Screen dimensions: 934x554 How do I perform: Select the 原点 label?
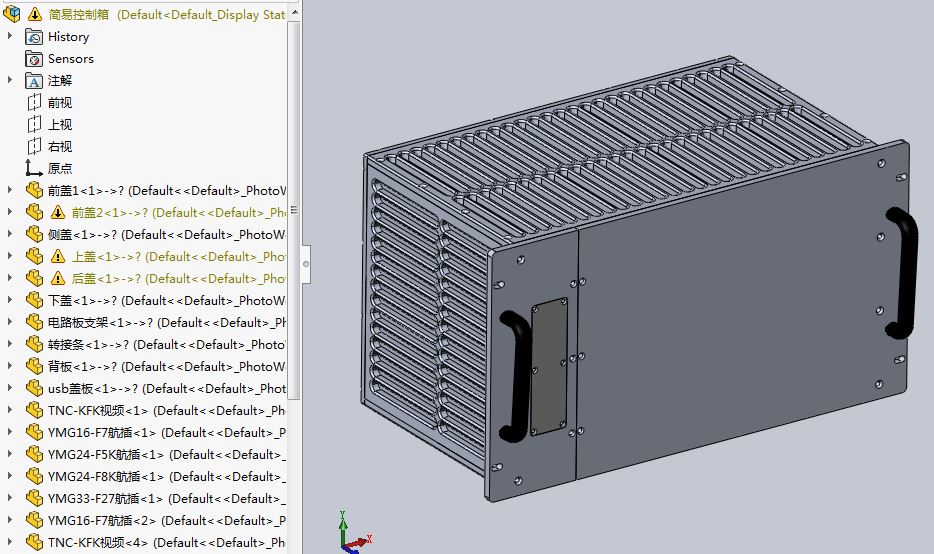60,169
